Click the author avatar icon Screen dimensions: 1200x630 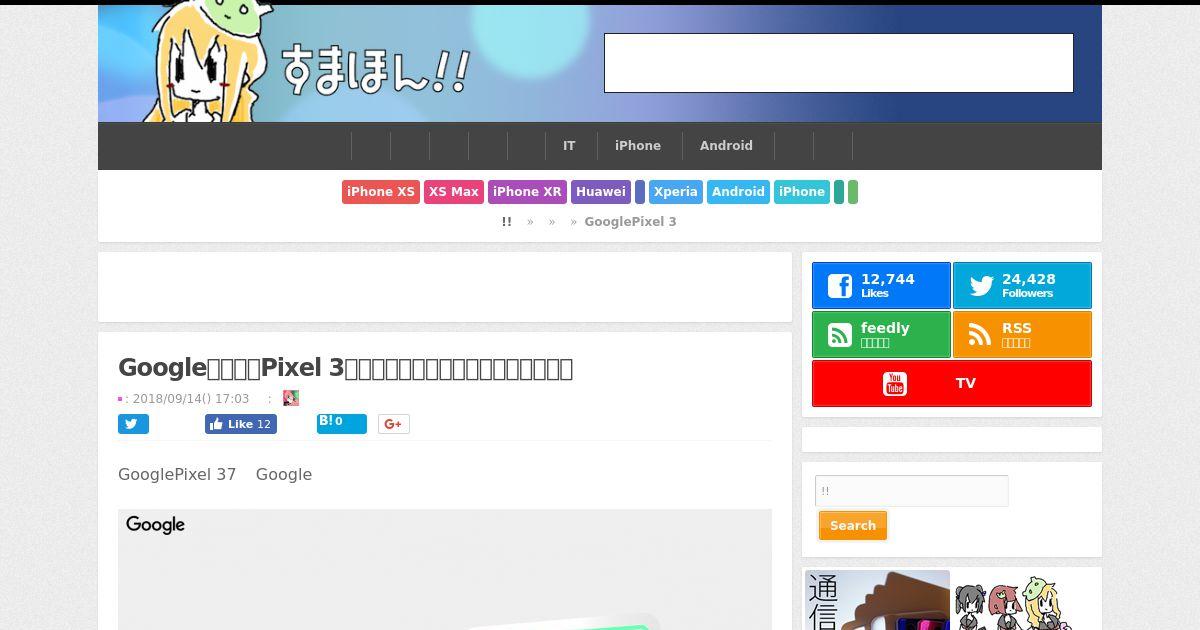click(291, 398)
